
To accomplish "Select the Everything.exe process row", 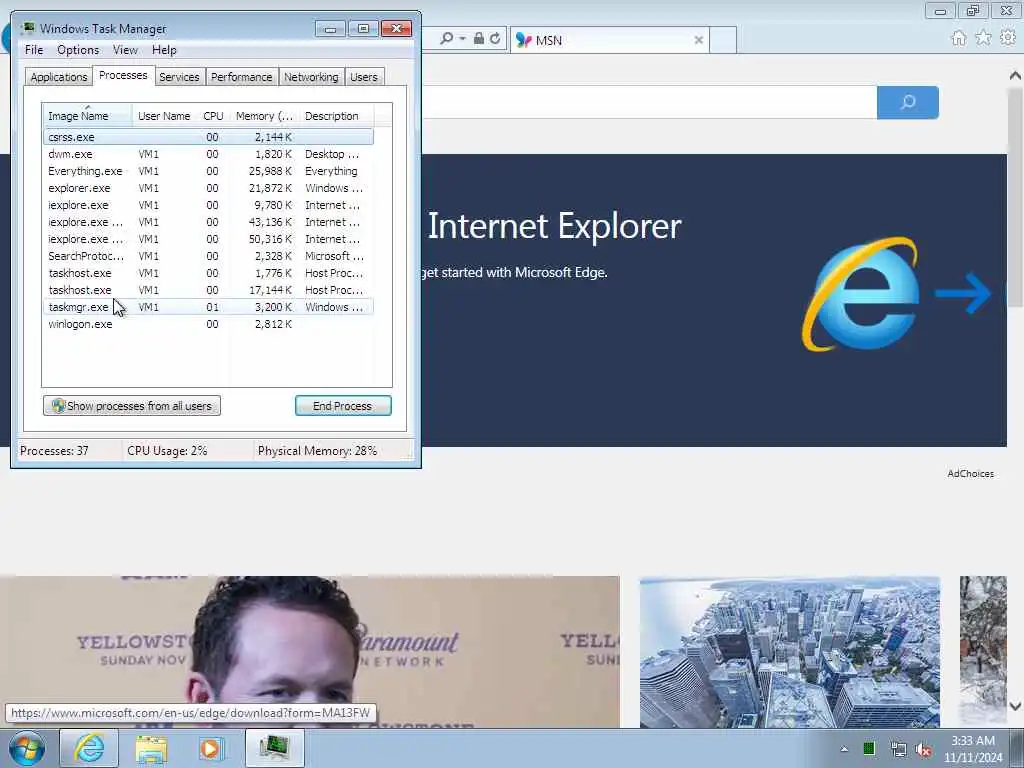I will click(208, 171).
